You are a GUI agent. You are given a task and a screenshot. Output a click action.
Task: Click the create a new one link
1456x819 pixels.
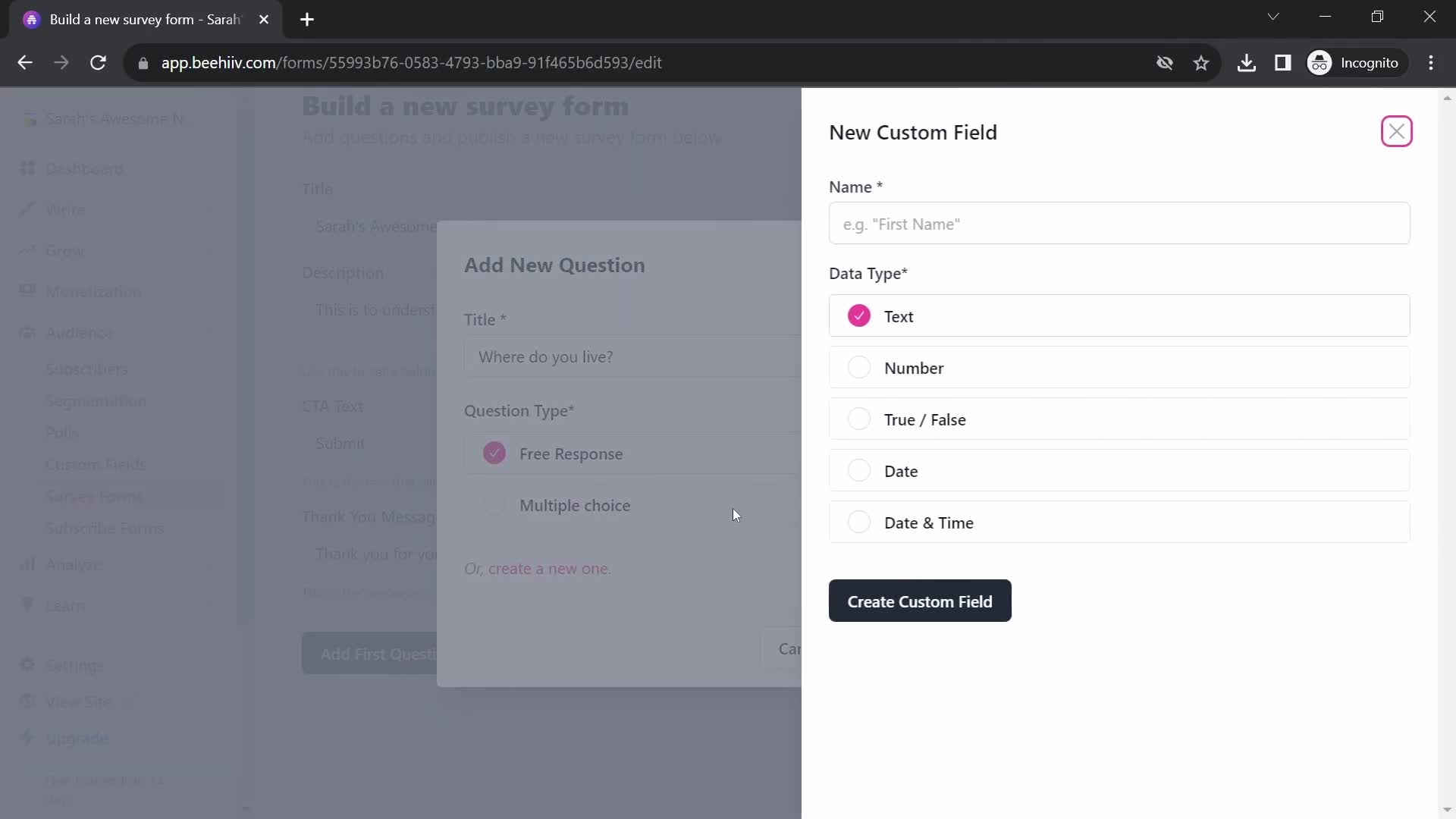pyautogui.click(x=548, y=568)
